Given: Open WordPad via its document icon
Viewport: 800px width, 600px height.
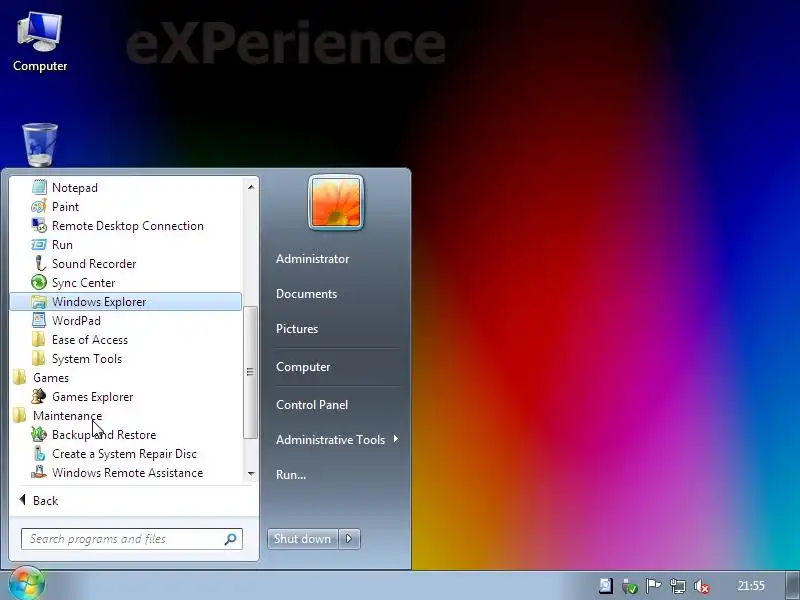Looking at the screenshot, I should click(39, 321).
